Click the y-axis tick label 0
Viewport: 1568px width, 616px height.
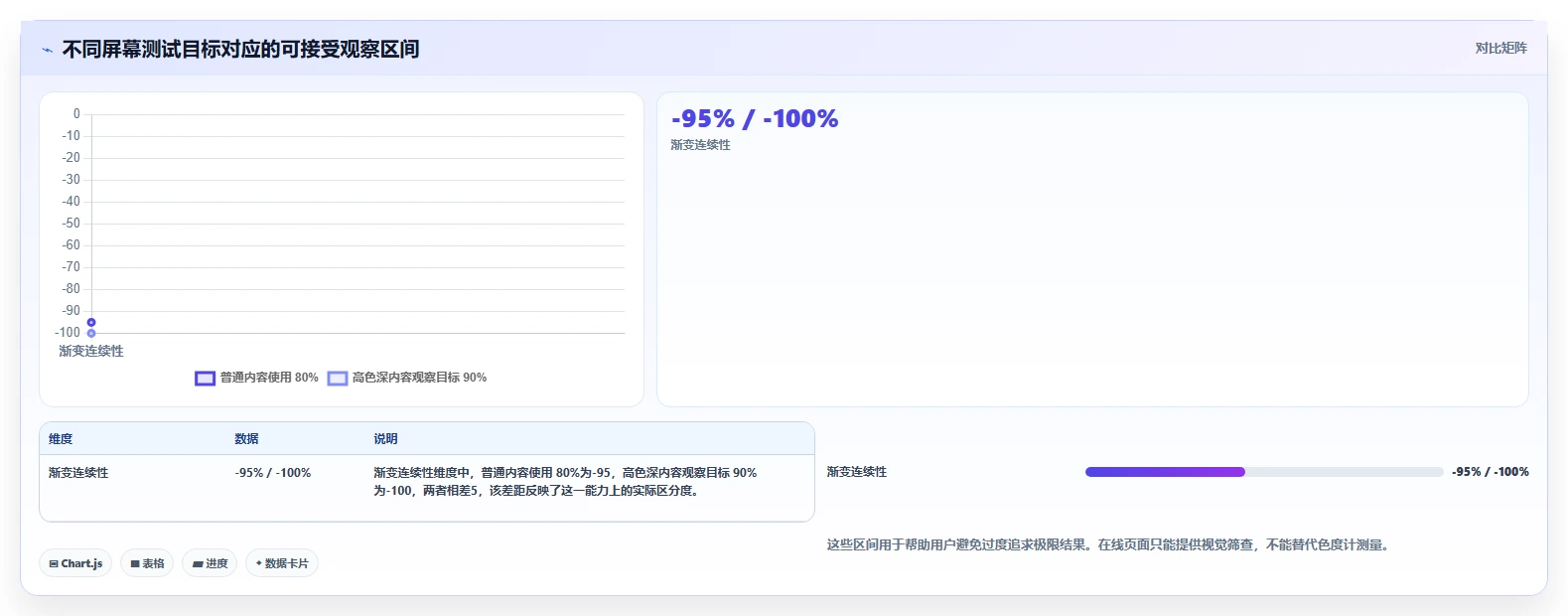pos(76,114)
